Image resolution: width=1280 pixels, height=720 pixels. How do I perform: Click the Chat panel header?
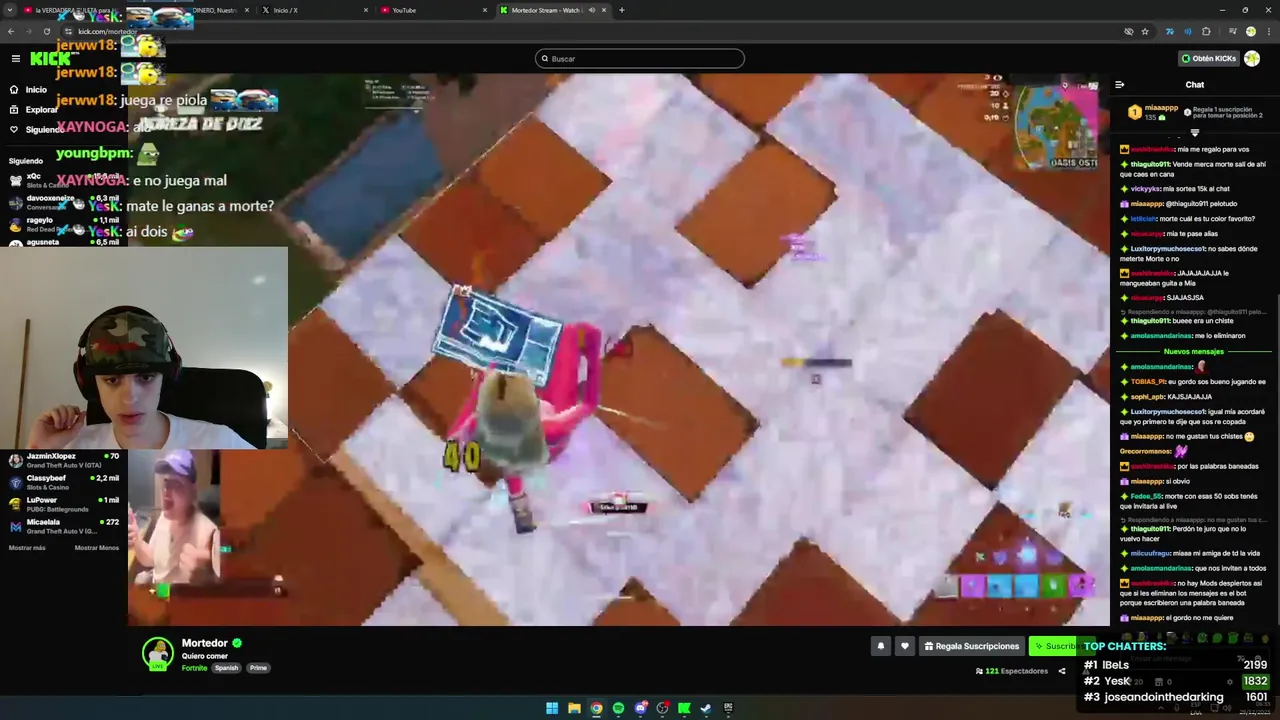click(x=1194, y=85)
